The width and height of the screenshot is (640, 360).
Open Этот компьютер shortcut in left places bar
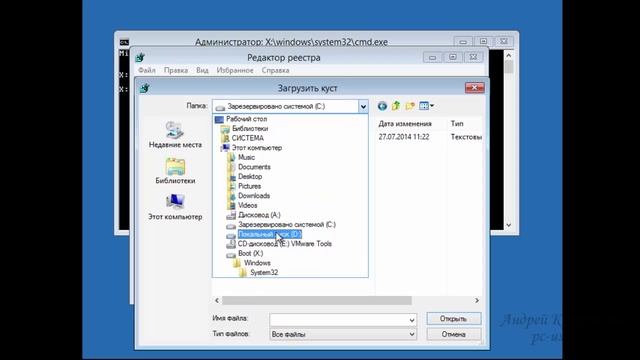click(x=175, y=207)
